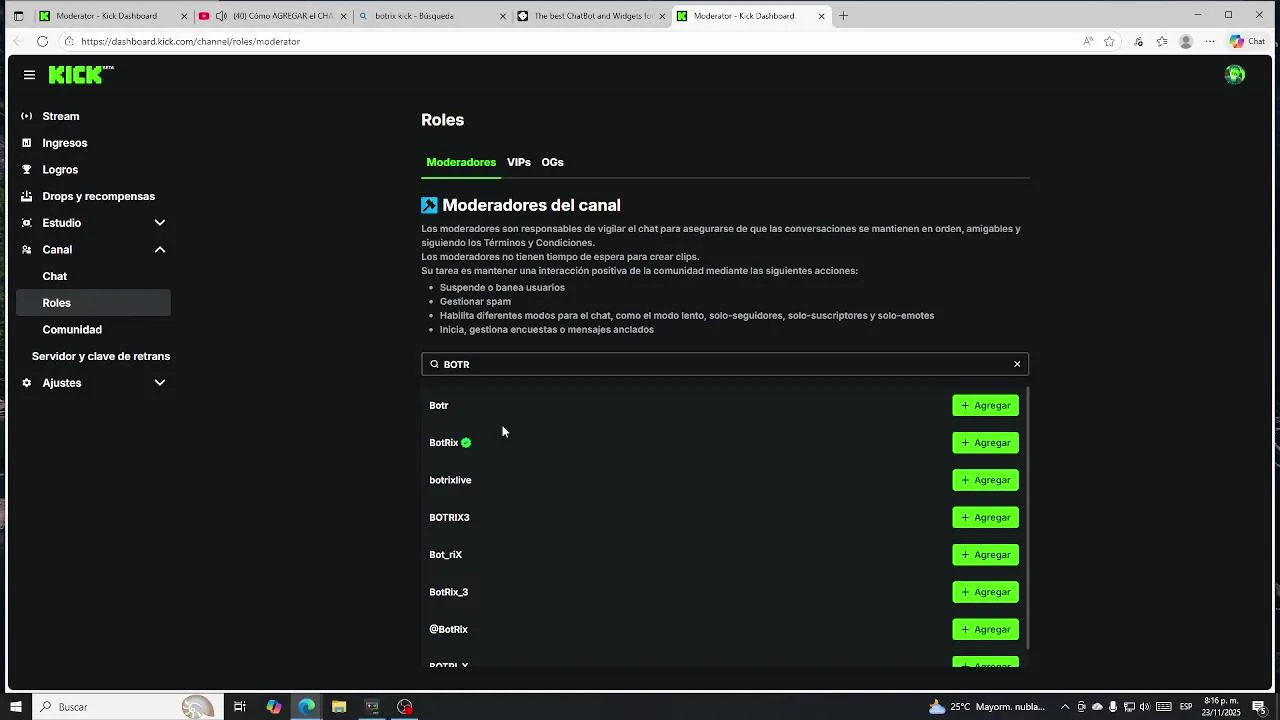Open the notification center

tap(1259, 707)
